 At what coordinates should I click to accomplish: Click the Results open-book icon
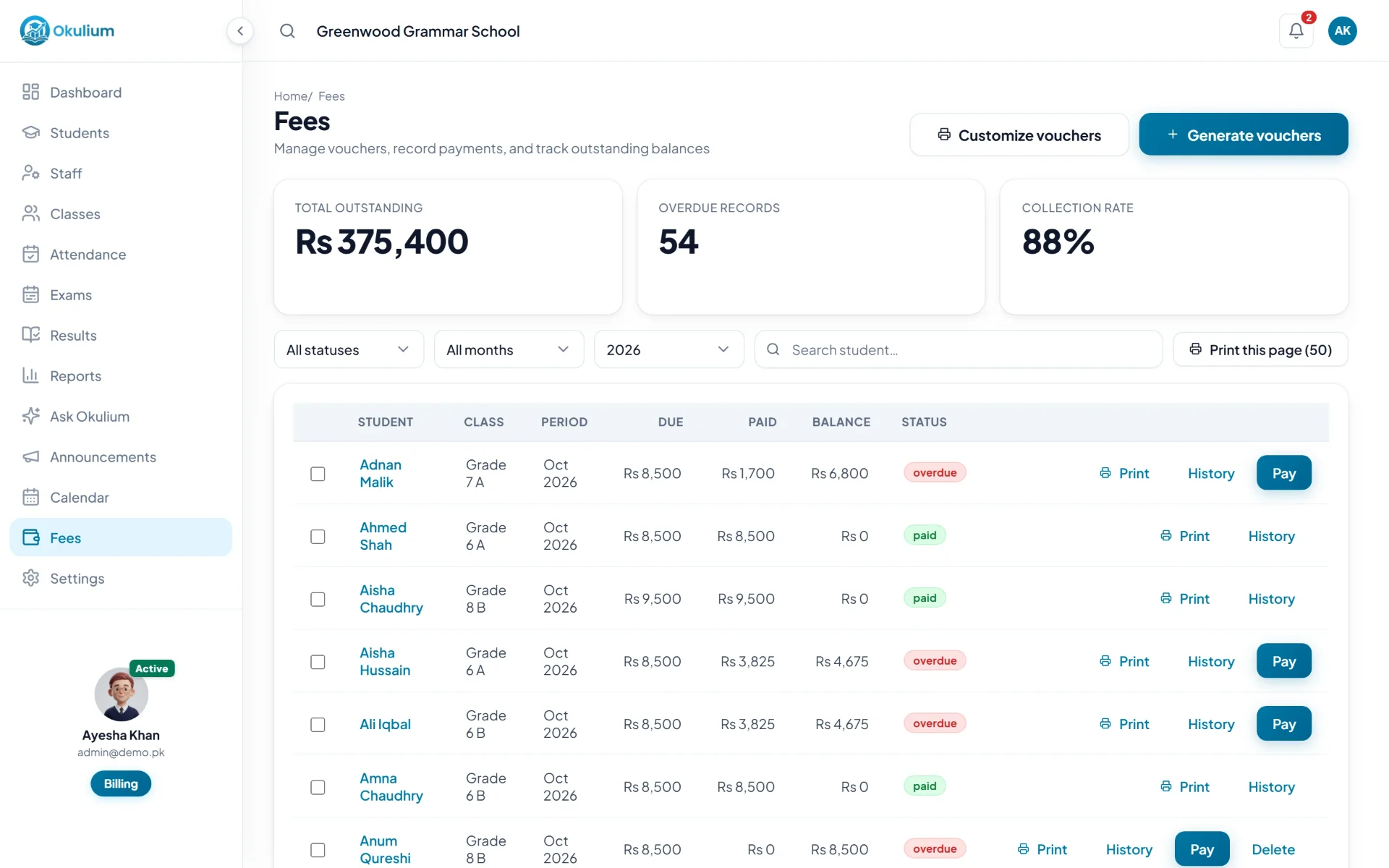click(30, 335)
